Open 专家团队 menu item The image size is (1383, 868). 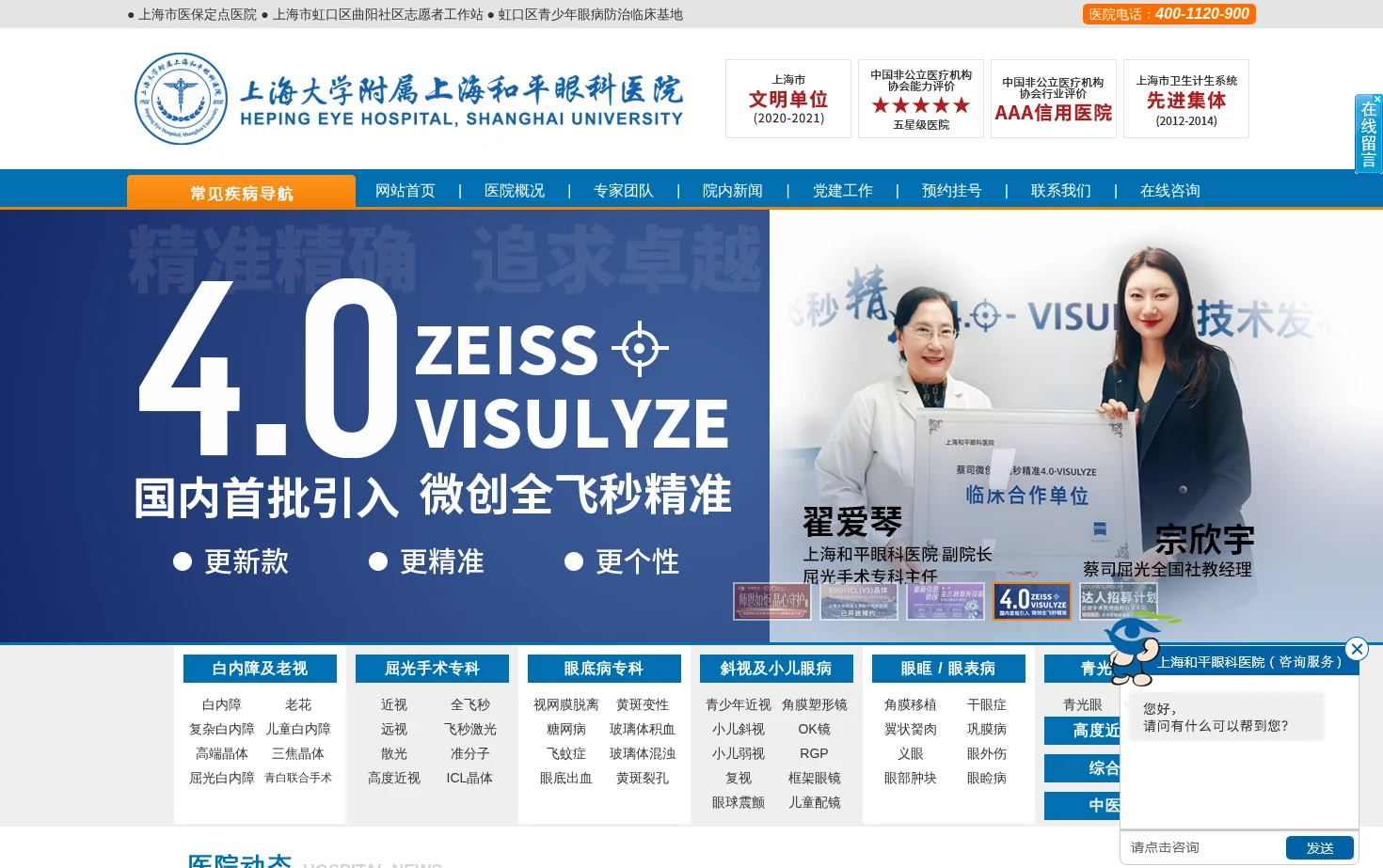624,191
